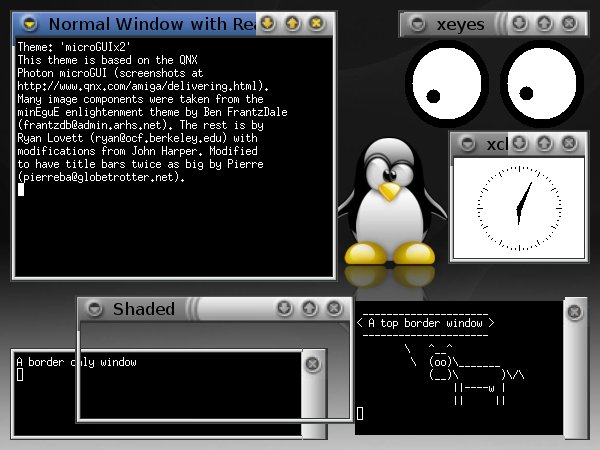Close the Normal Window terminal
The width and height of the screenshot is (600, 450).
click(316, 23)
